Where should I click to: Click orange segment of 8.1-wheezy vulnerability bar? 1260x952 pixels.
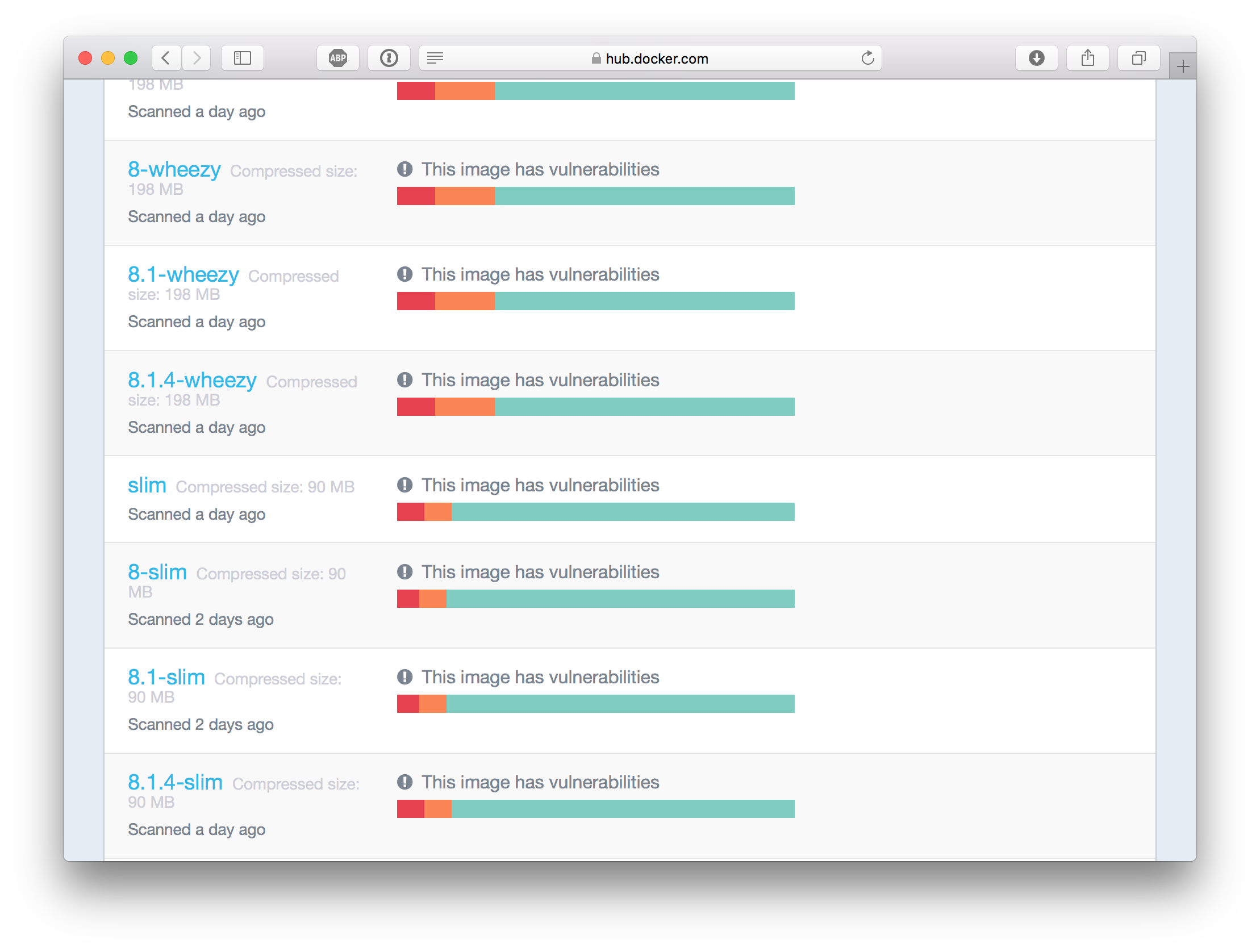465,302
